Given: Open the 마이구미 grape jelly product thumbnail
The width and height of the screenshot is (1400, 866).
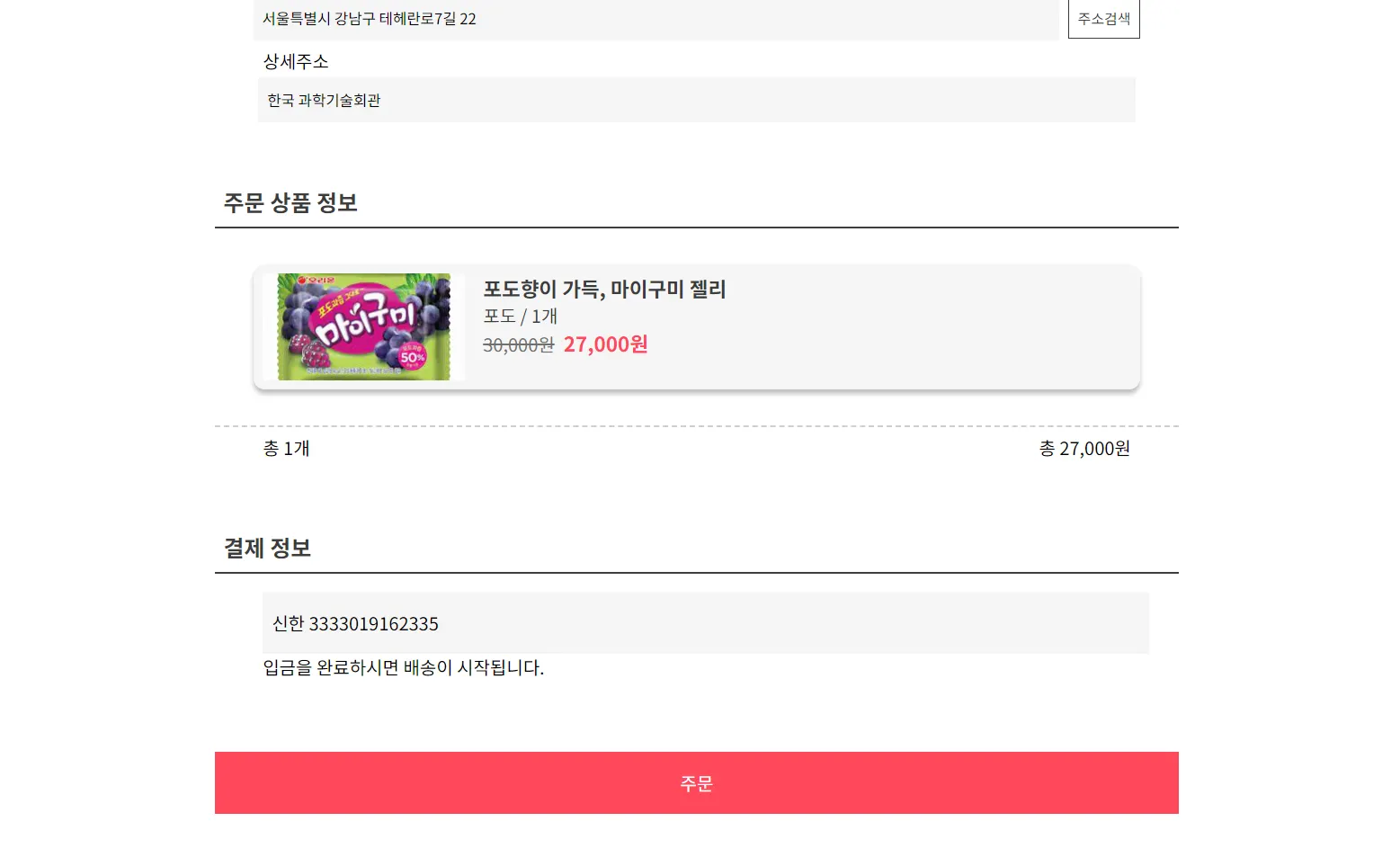Looking at the screenshot, I should (363, 326).
